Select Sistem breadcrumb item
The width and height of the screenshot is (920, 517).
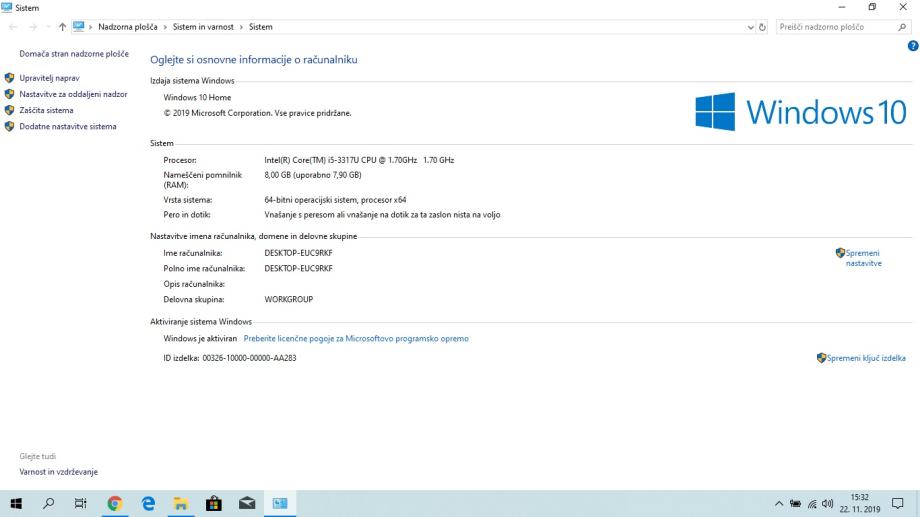pyautogui.click(x=261, y=27)
